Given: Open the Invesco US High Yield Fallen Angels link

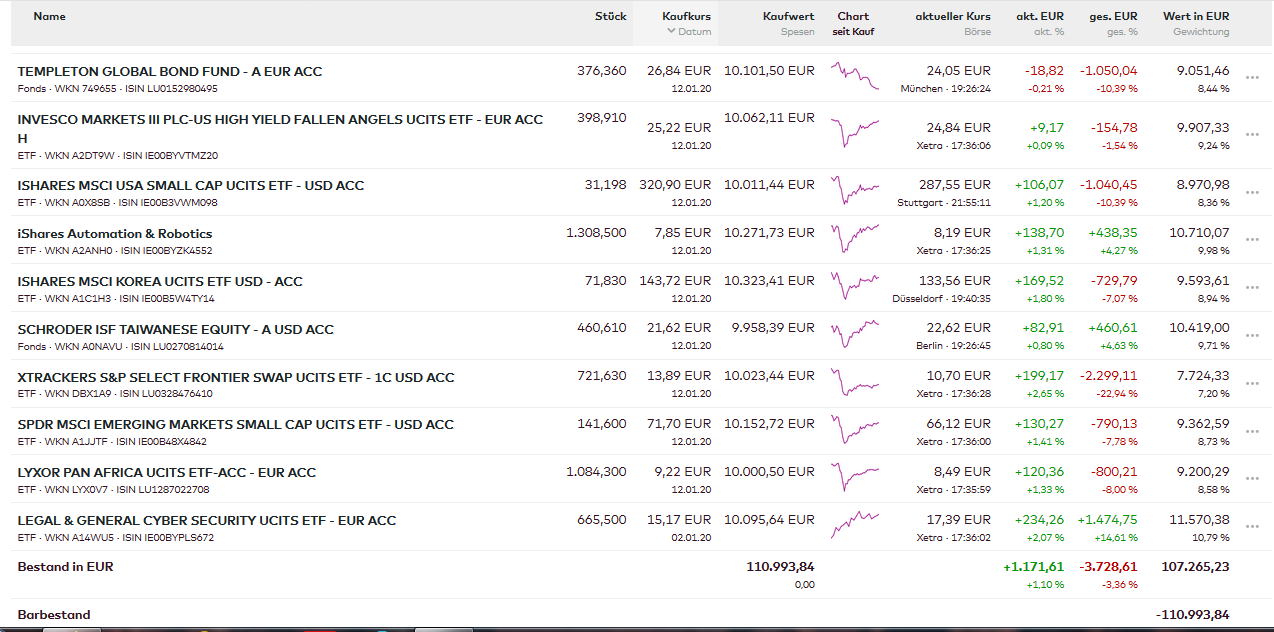Looking at the screenshot, I should click(x=280, y=119).
